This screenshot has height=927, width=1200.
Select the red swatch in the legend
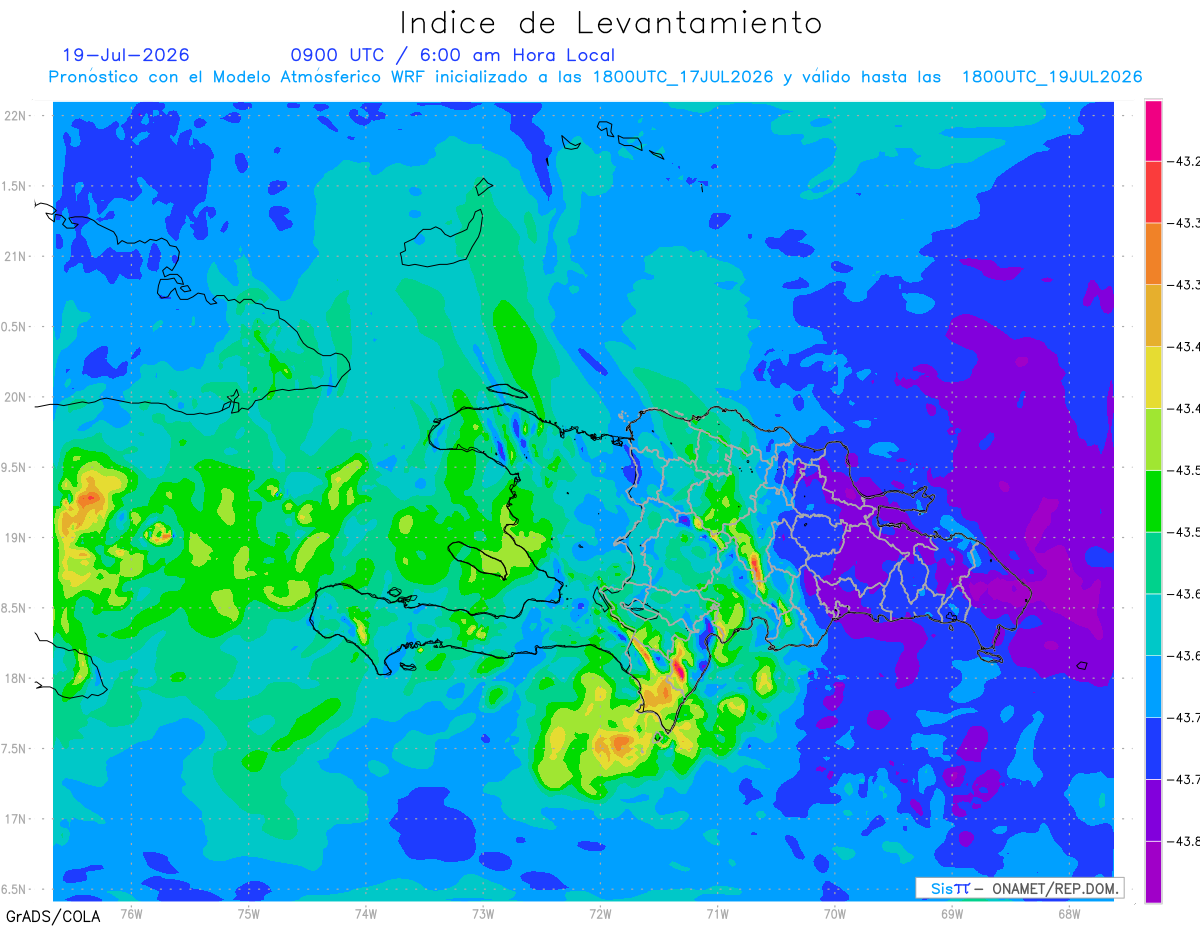point(1153,192)
